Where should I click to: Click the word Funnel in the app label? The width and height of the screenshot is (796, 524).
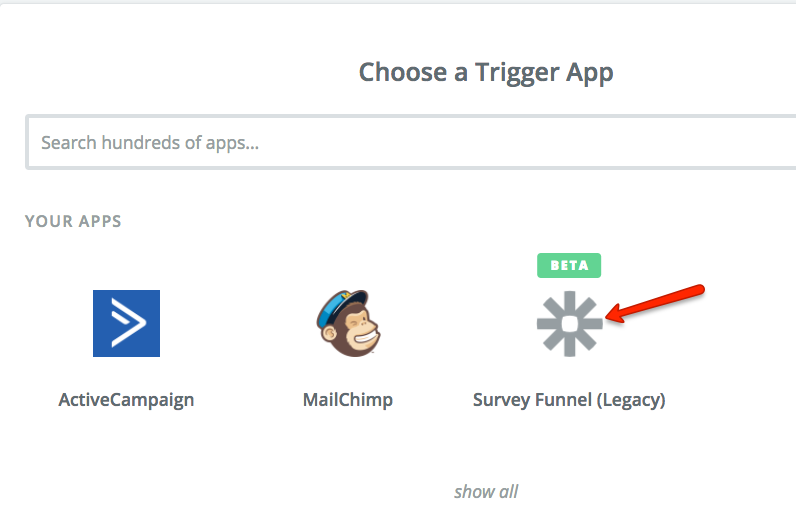point(559,400)
